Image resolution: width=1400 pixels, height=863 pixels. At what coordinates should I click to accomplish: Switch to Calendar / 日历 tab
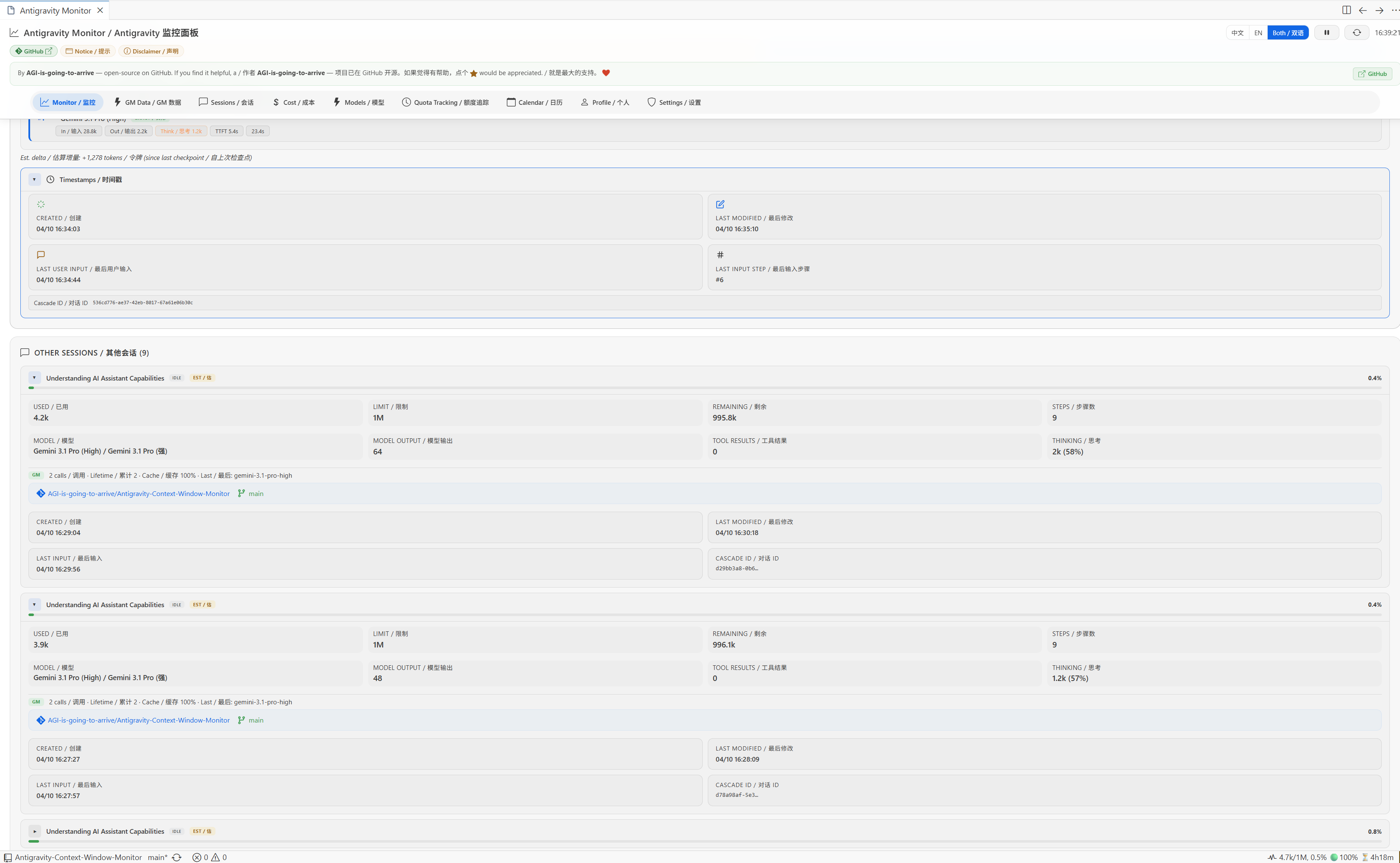point(534,102)
